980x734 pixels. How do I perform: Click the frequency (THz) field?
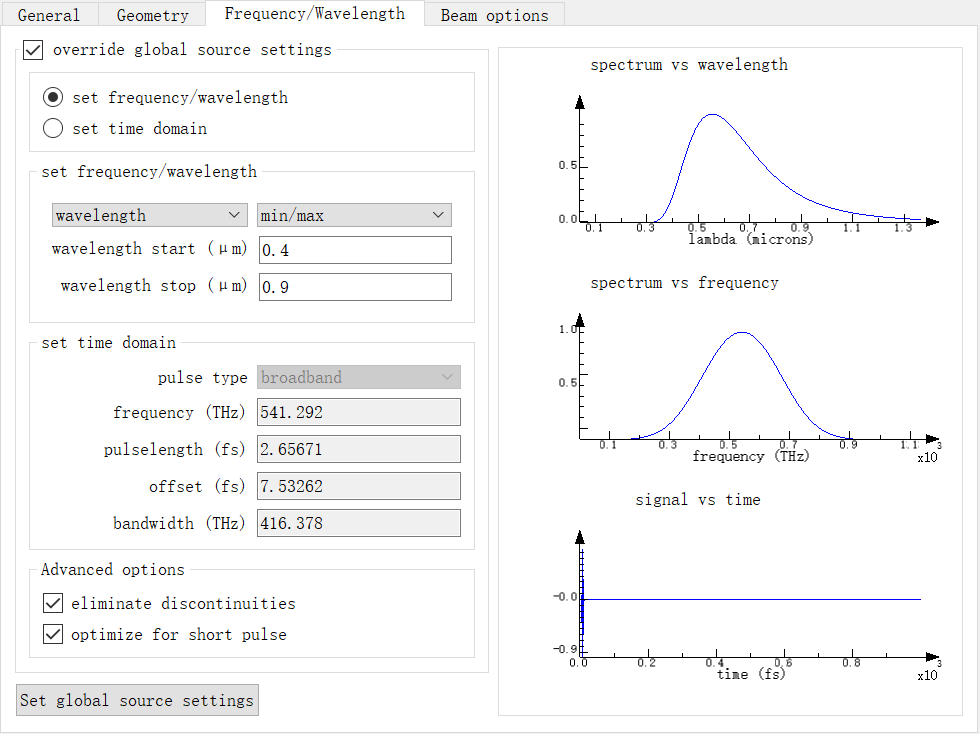tap(358, 412)
